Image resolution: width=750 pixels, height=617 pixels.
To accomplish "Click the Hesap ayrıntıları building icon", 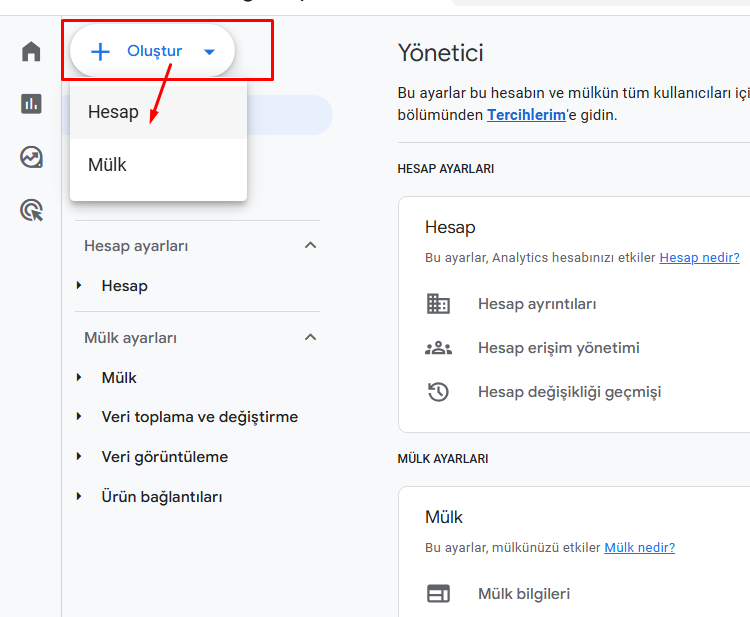I will (438, 304).
